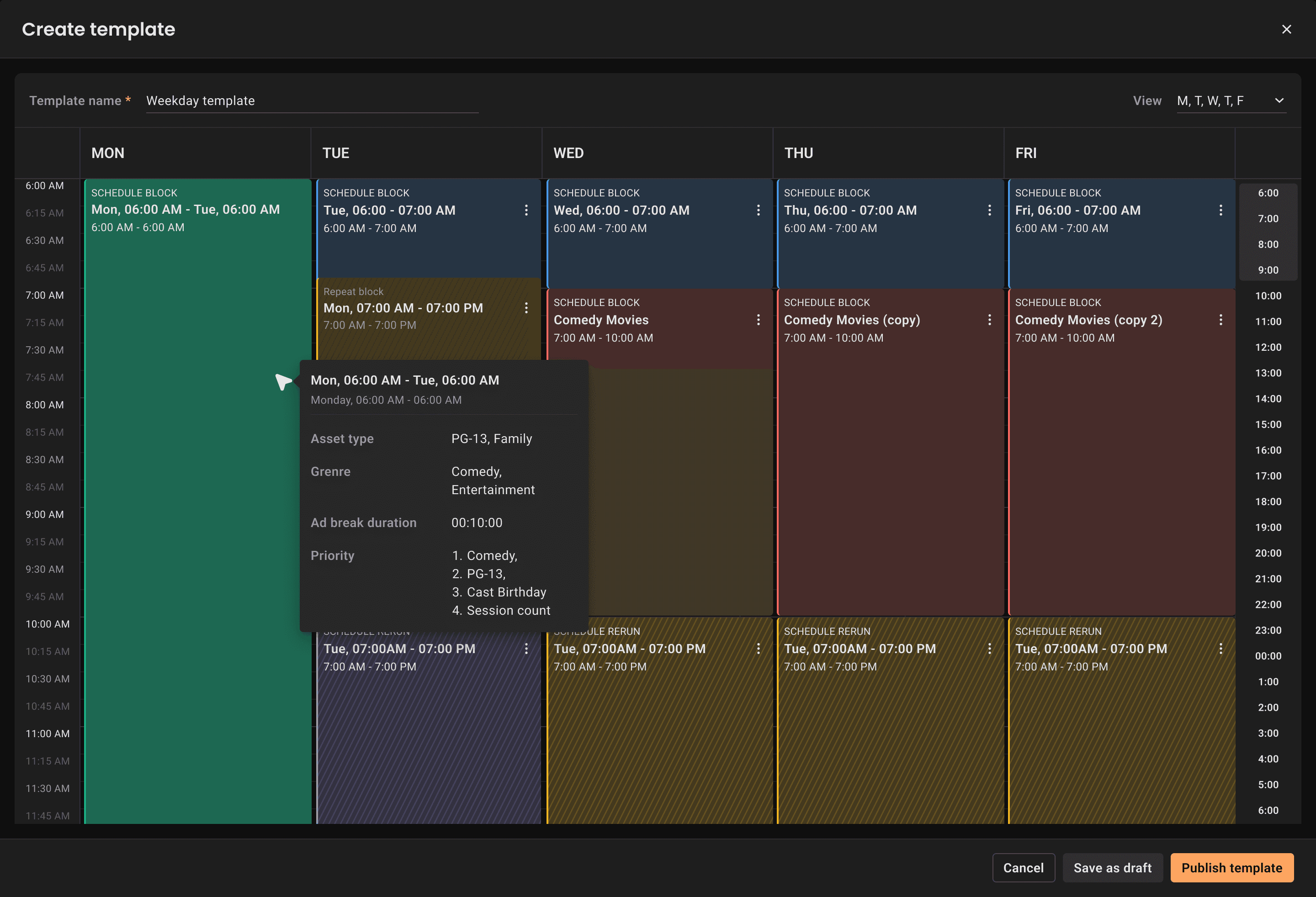
Task: Click the Template name input field
Action: pos(312,101)
